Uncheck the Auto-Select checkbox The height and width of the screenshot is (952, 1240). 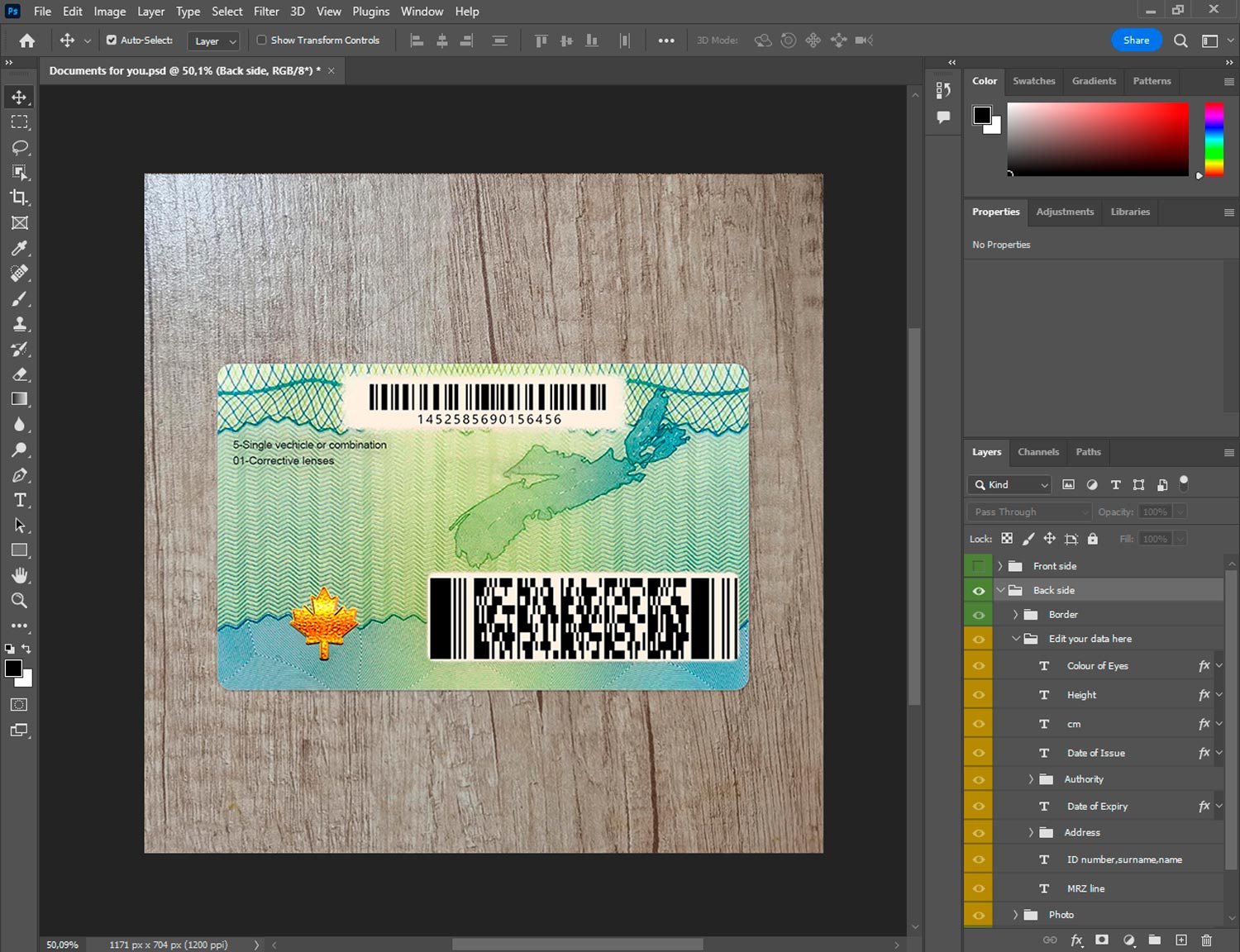click(112, 40)
